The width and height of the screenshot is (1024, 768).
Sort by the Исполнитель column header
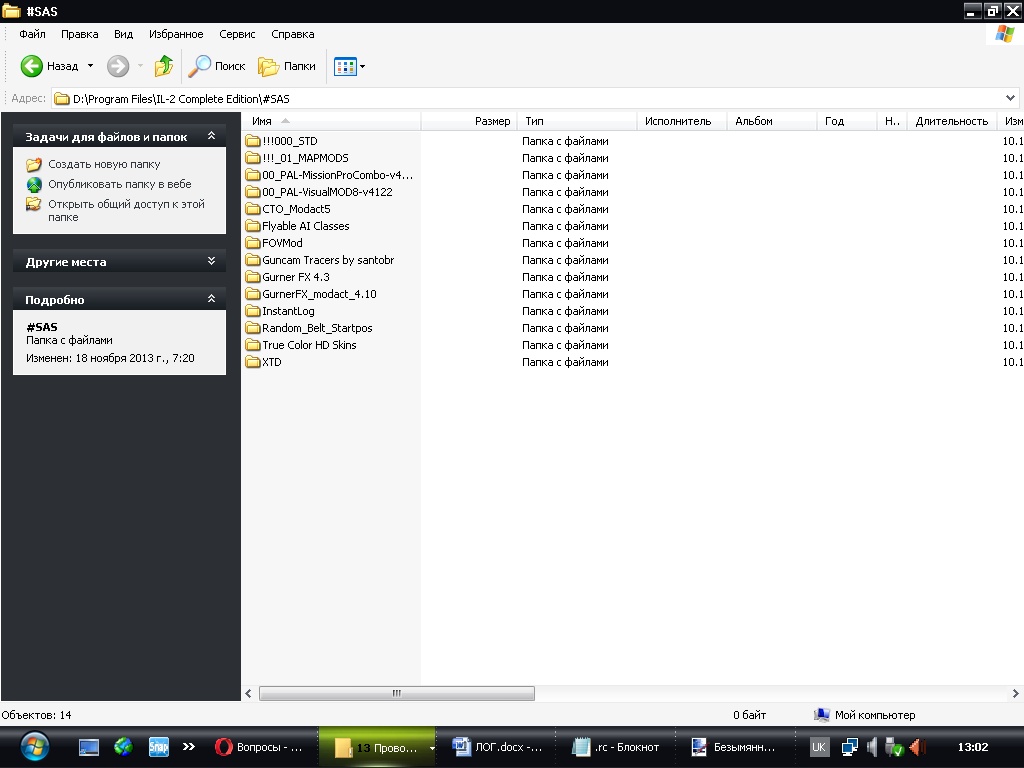(682, 121)
